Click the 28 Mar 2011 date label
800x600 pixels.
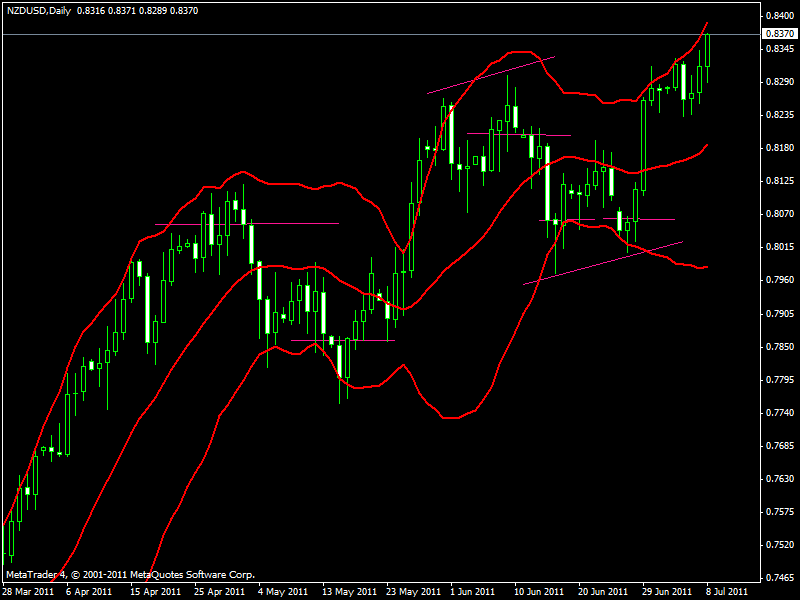(28, 592)
